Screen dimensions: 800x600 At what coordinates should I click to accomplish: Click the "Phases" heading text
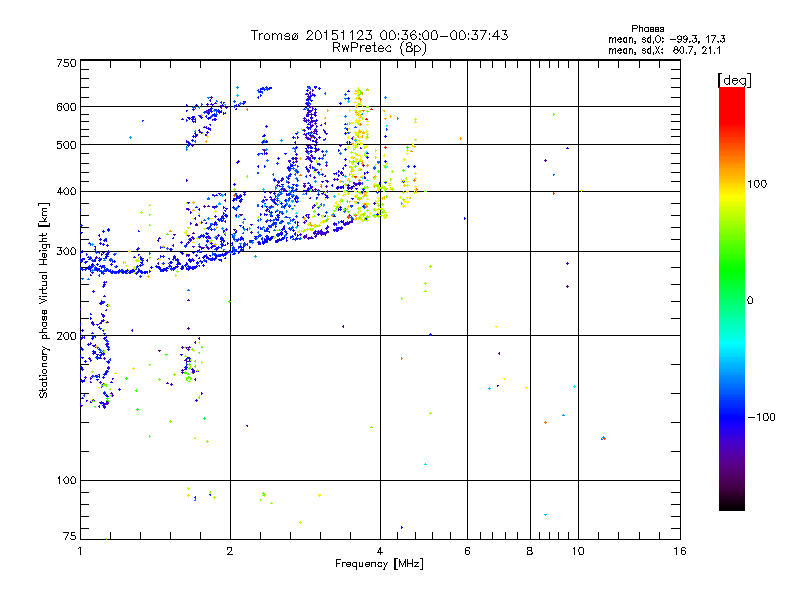(647, 29)
